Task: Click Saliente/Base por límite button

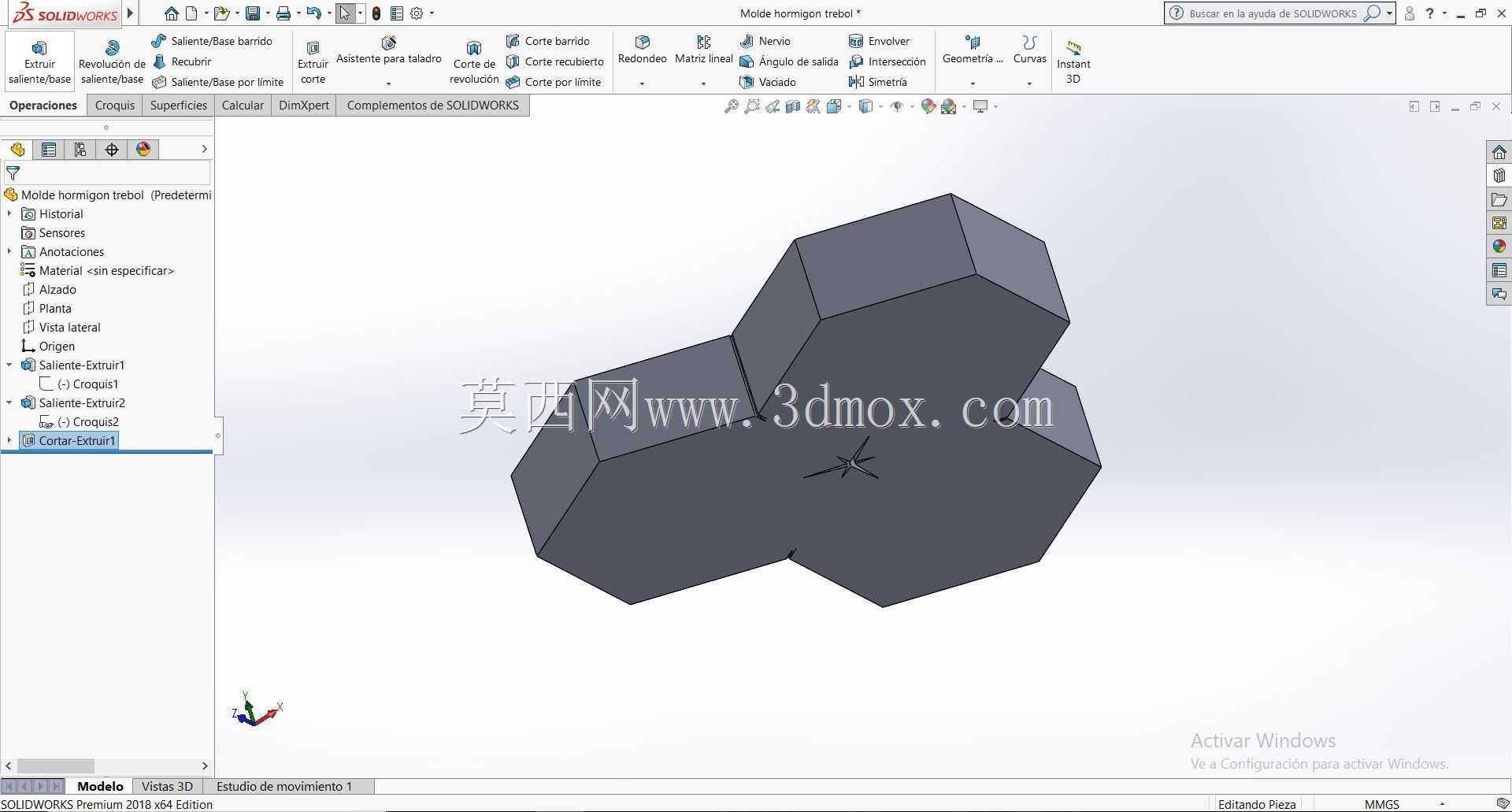Action: [217, 82]
